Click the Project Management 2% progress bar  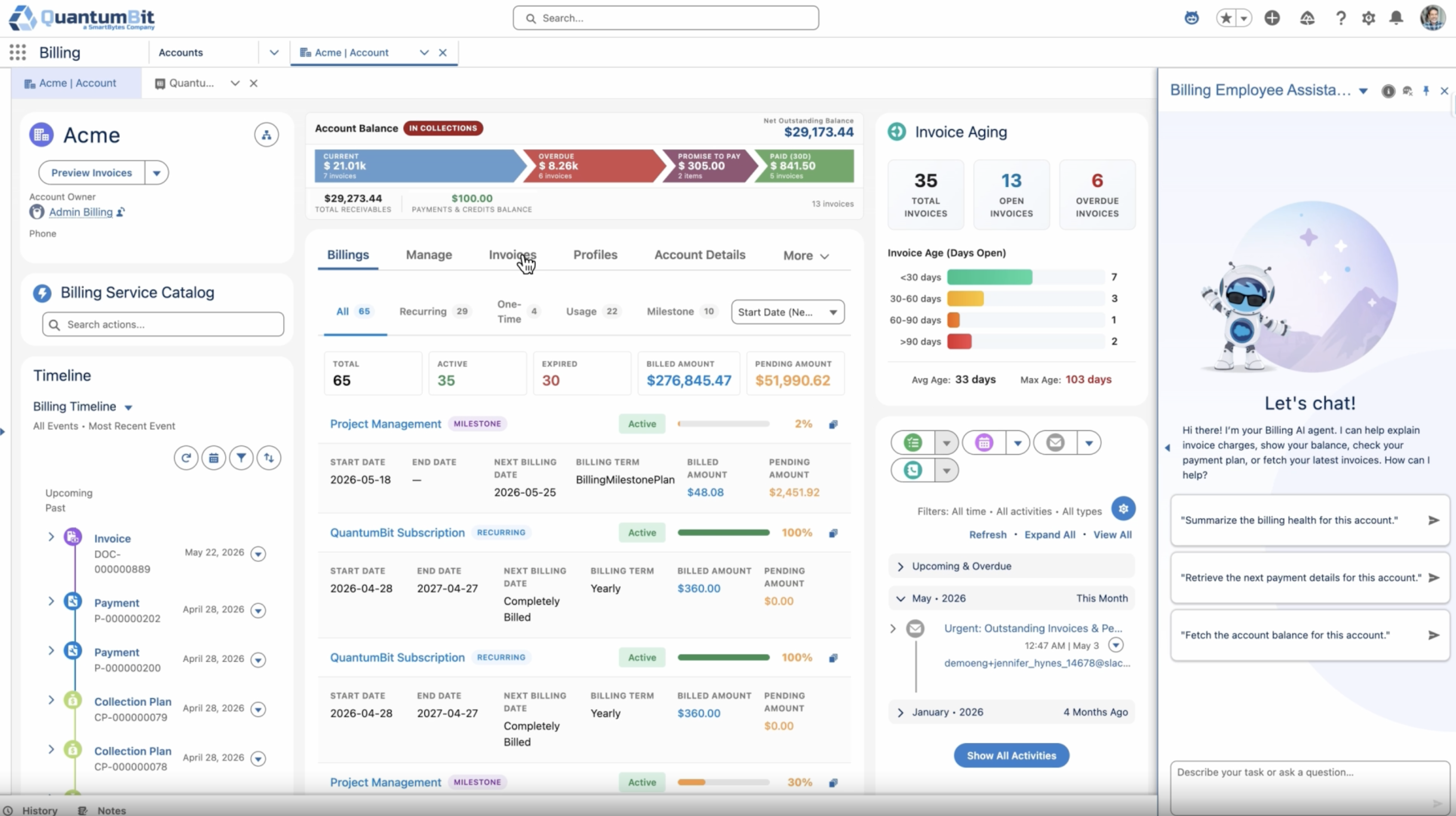pos(724,424)
